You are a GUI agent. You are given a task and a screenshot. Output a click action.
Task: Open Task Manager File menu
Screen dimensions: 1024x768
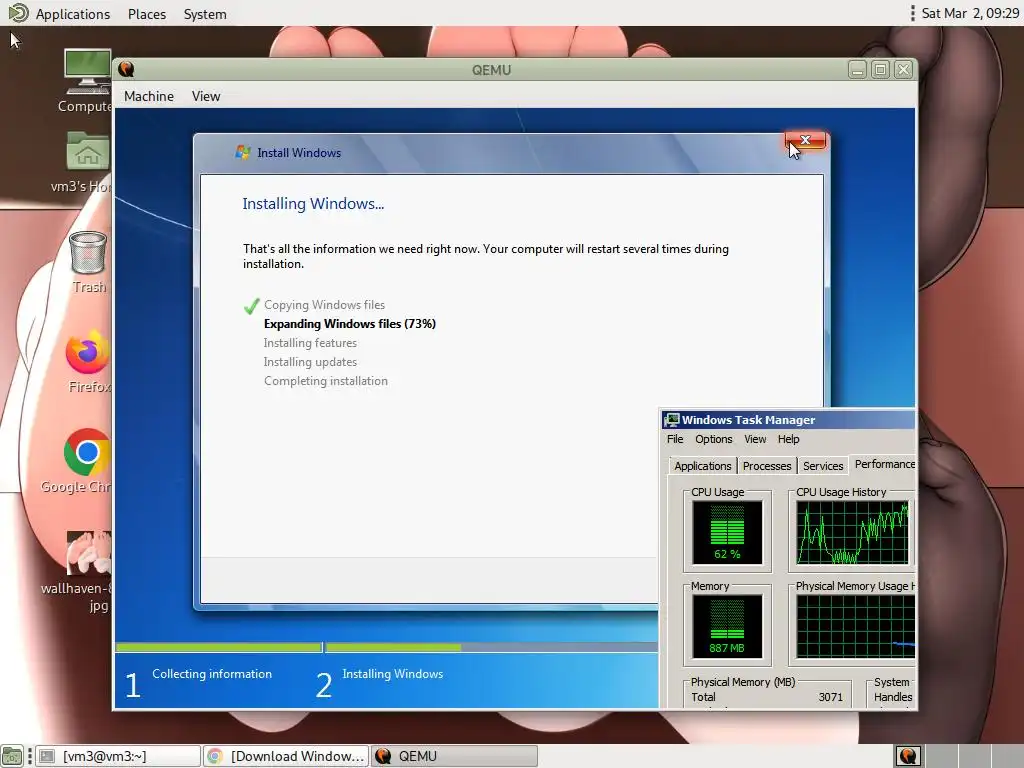tap(675, 439)
